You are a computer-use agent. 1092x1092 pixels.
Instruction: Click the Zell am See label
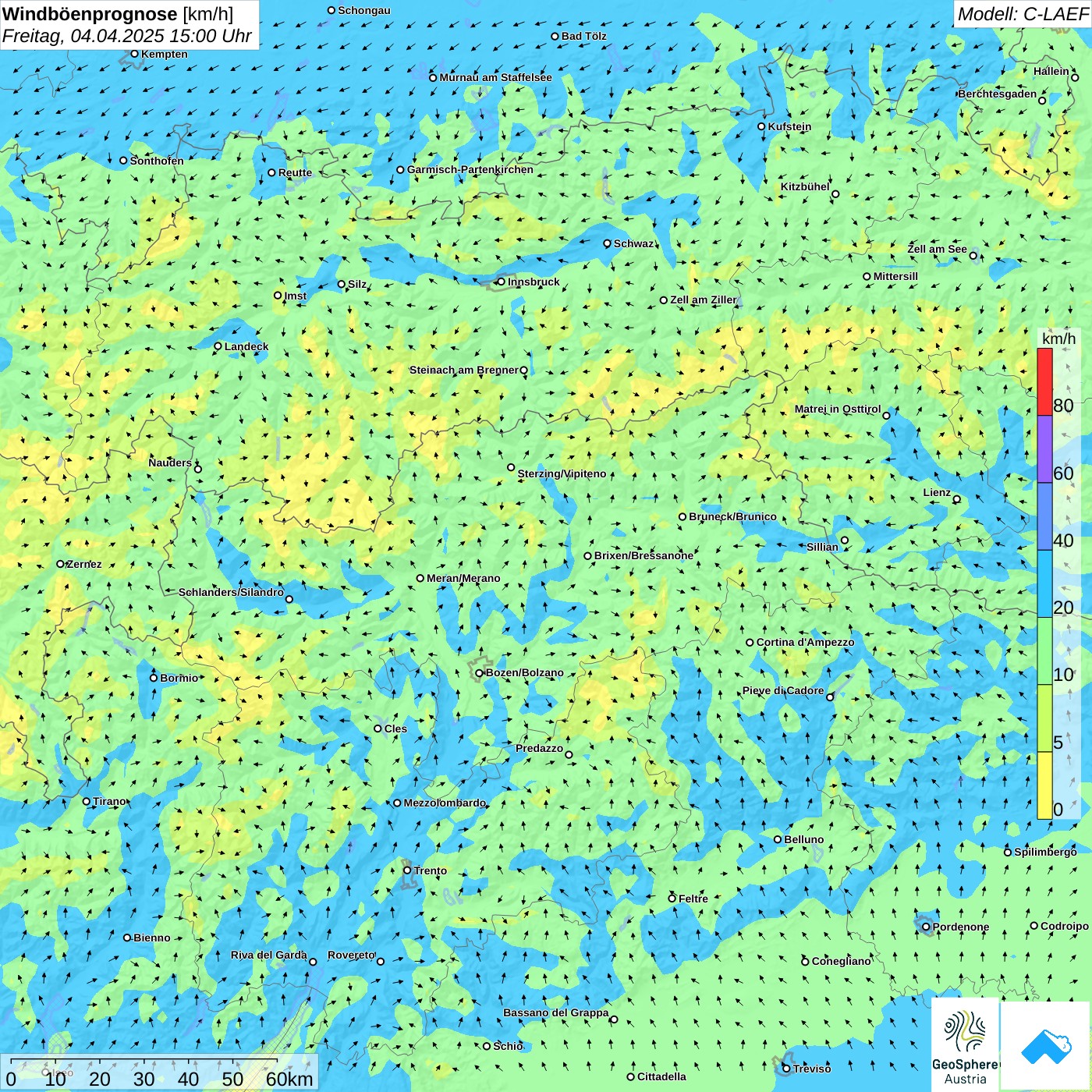point(937,249)
